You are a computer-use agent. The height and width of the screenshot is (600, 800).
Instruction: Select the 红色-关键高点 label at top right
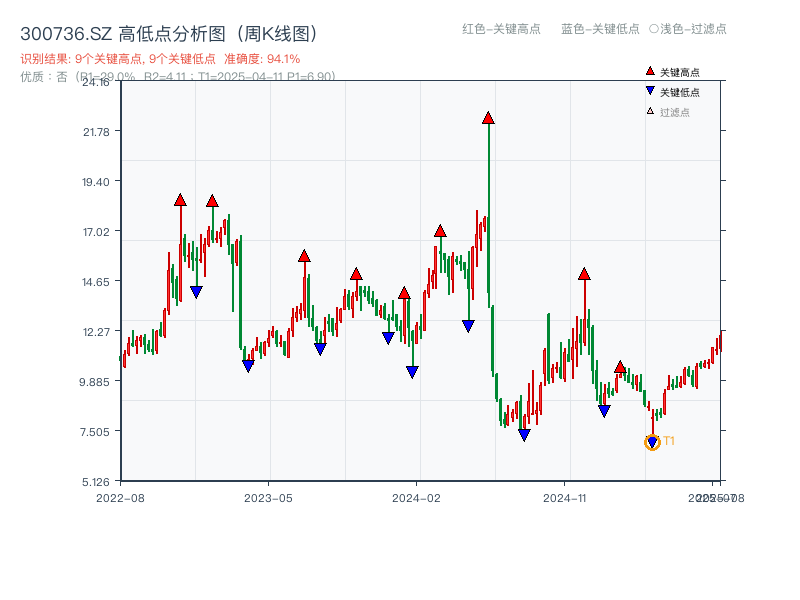click(x=498, y=30)
